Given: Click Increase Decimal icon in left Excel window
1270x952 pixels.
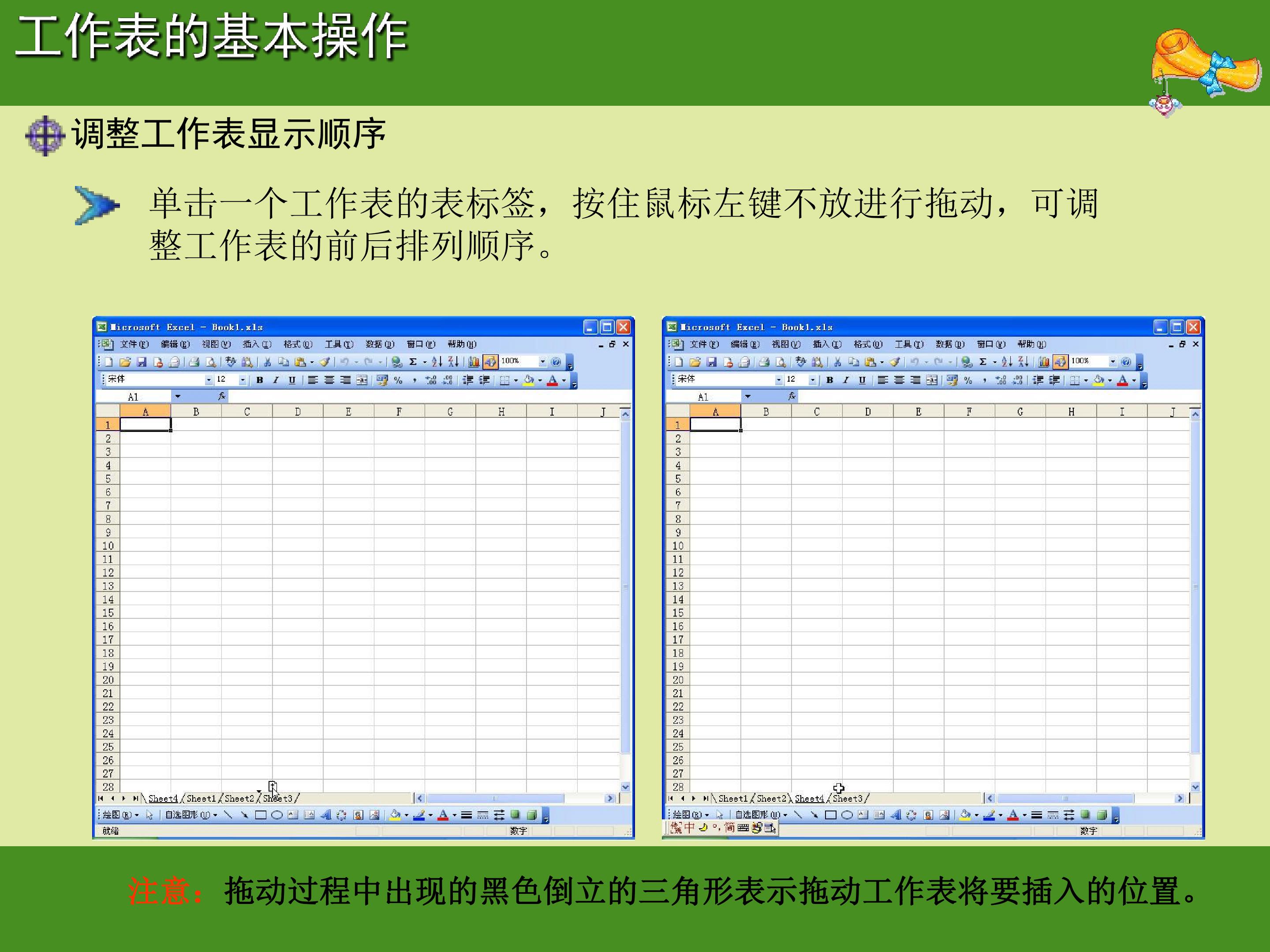Looking at the screenshot, I should tap(431, 380).
